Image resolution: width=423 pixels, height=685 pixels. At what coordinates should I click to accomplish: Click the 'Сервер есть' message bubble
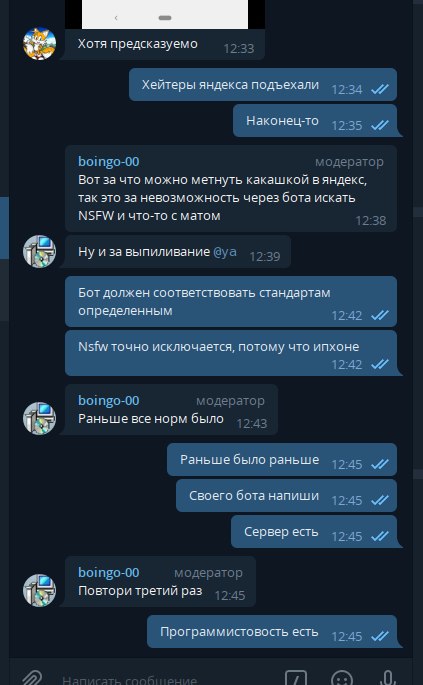tap(314, 532)
